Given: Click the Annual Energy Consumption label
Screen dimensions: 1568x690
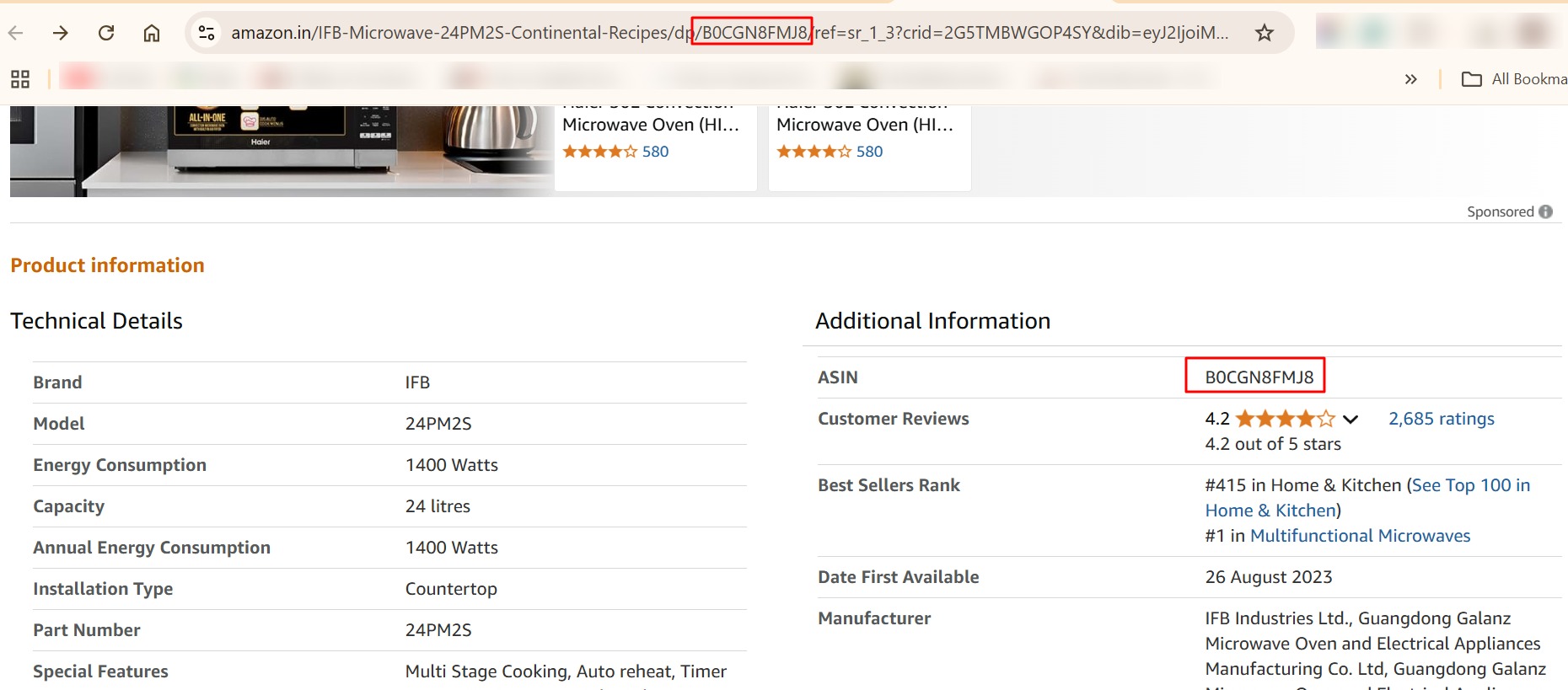Looking at the screenshot, I should 152,548.
